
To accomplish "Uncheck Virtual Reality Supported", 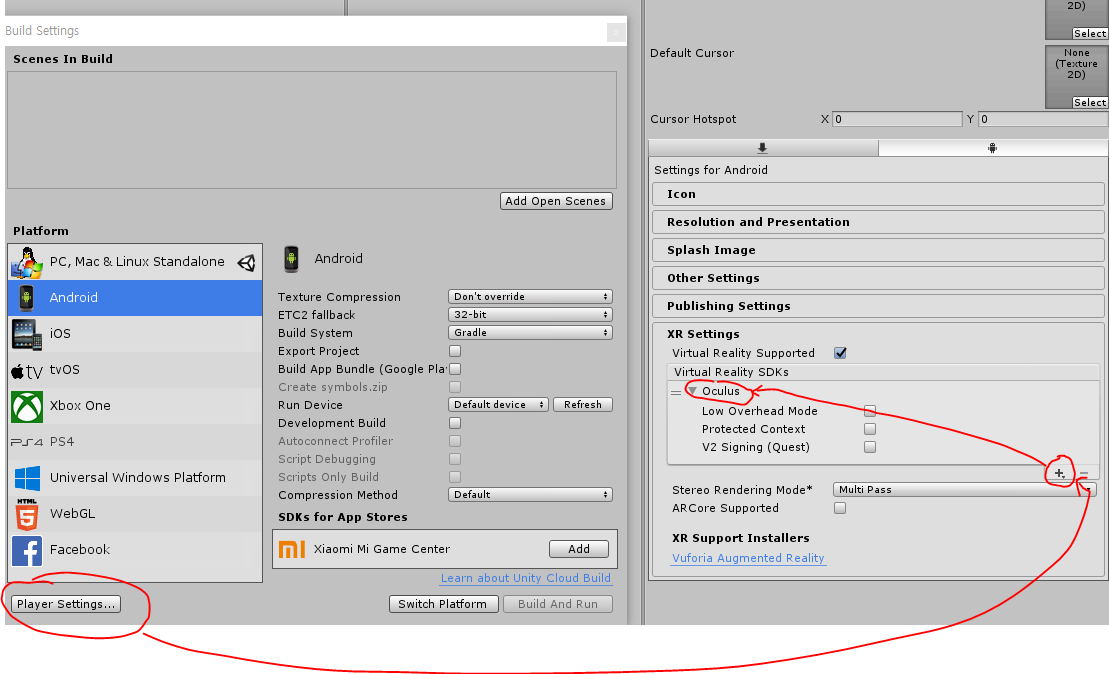I will 840,353.
